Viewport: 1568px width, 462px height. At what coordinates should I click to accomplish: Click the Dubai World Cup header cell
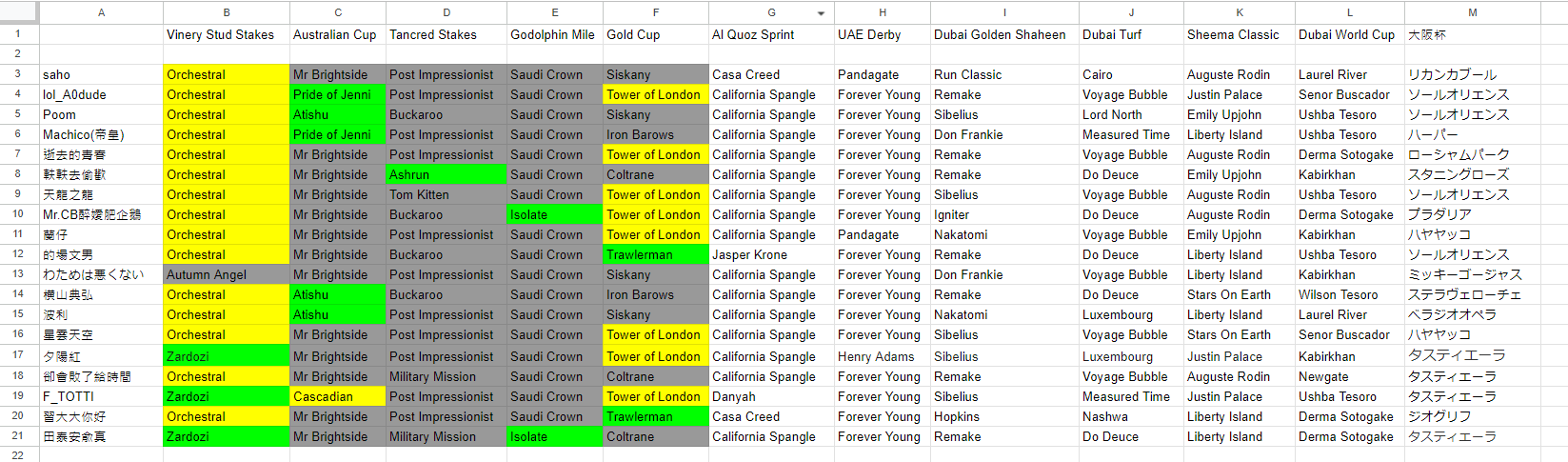(x=1350, y=34)
